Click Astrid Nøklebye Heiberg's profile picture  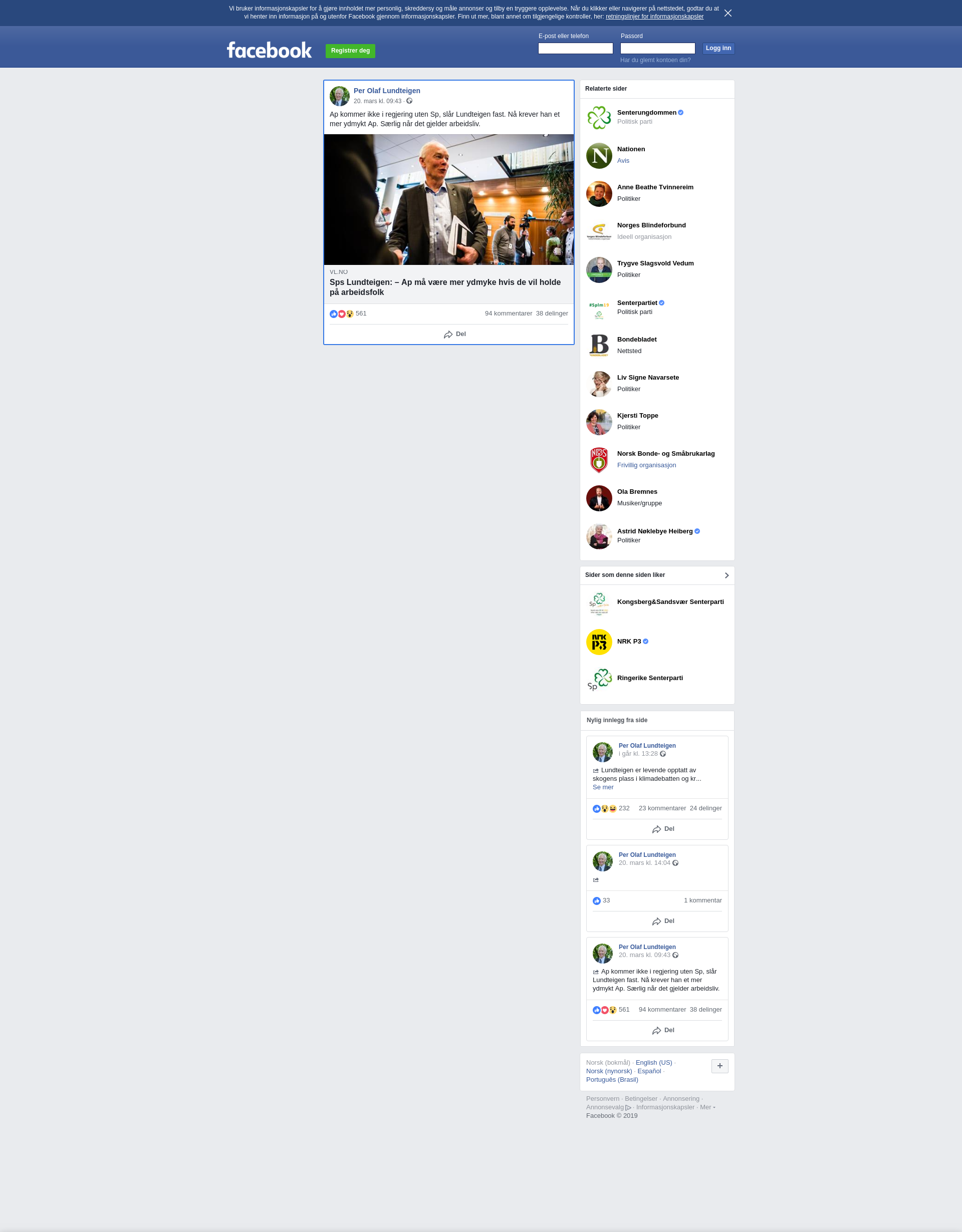(x=599, y=536)
